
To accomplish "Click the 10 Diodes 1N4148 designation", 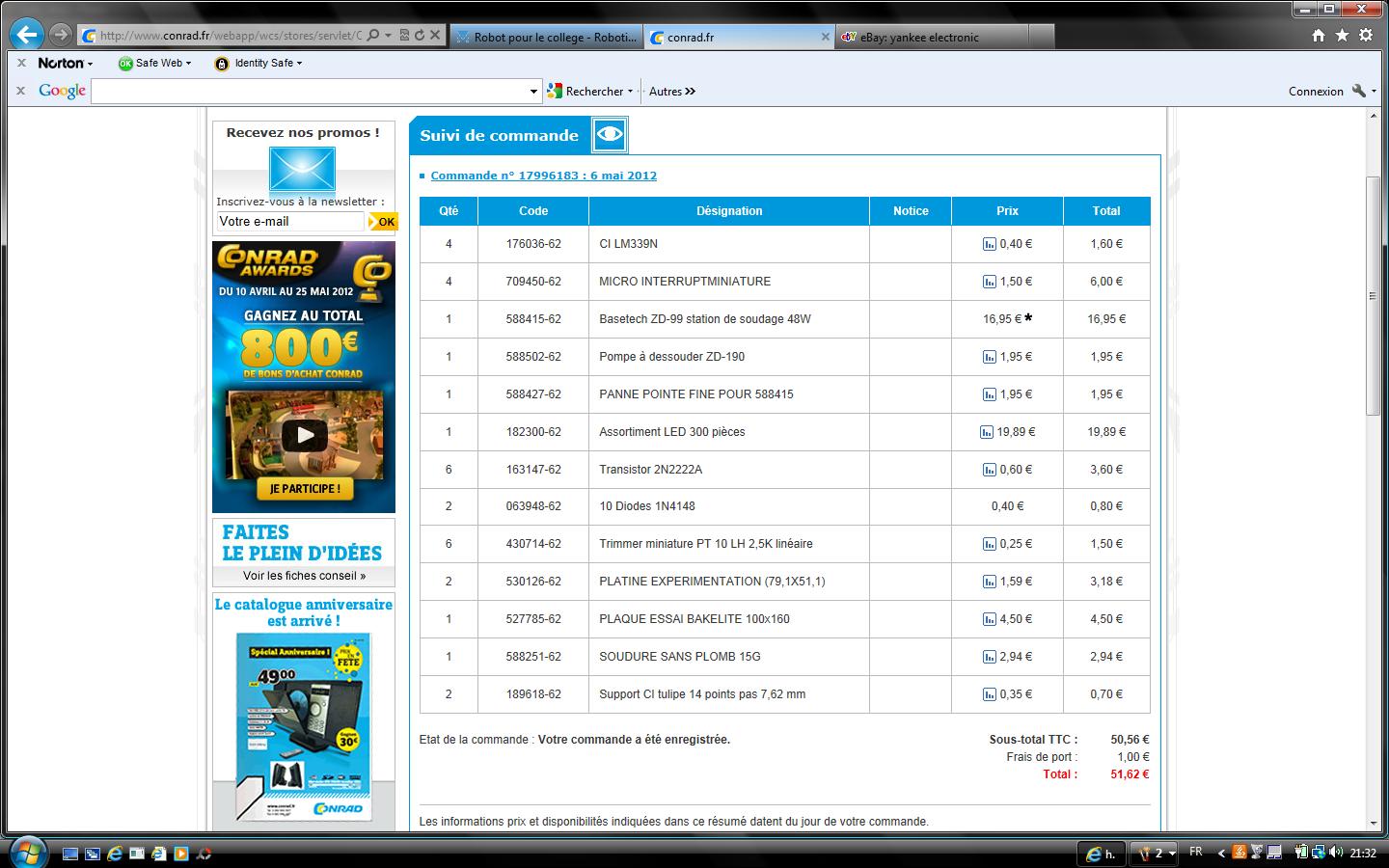I will click(647, 506).
